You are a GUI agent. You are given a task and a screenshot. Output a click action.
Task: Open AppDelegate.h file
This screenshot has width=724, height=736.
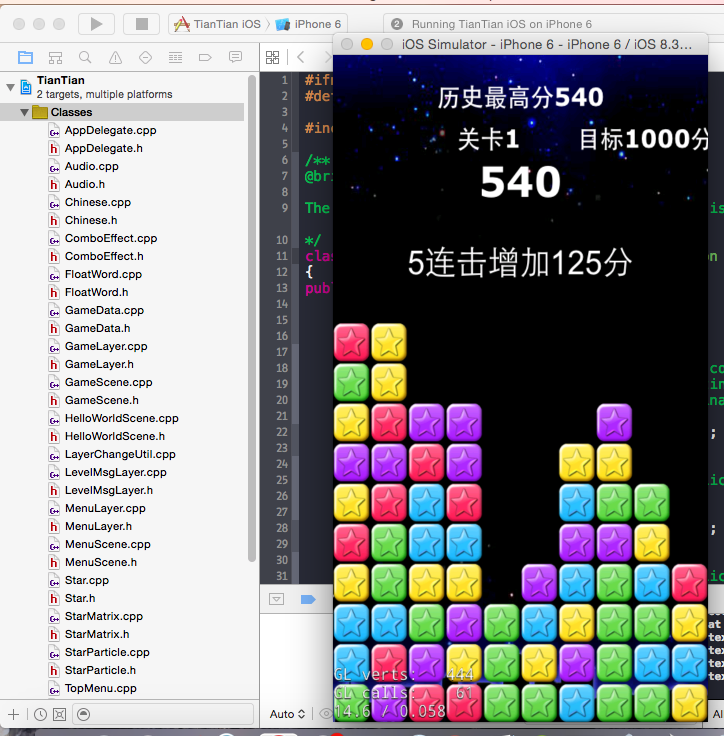coord(103,148)
